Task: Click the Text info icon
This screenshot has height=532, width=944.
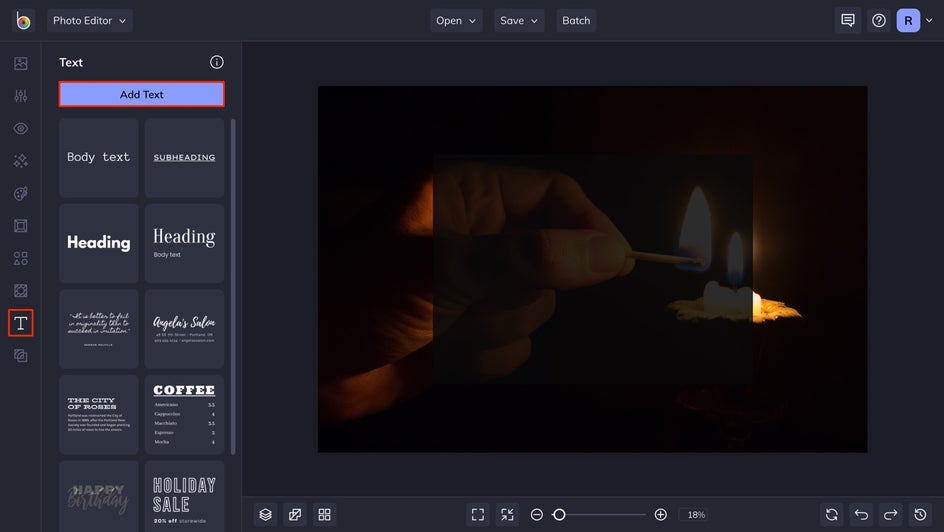Action: tap(217, 62)
